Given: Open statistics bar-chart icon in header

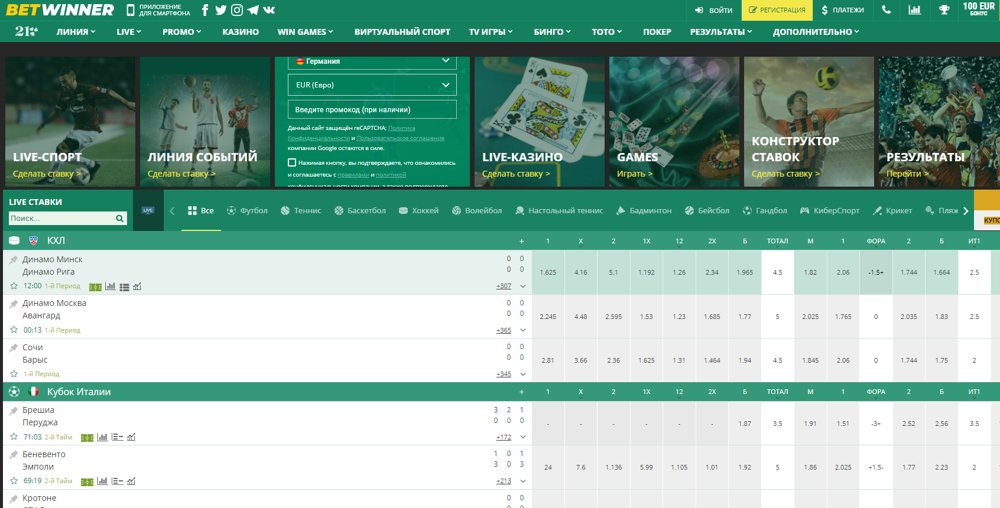Looking at the screenshot, I should coord(915,10).
